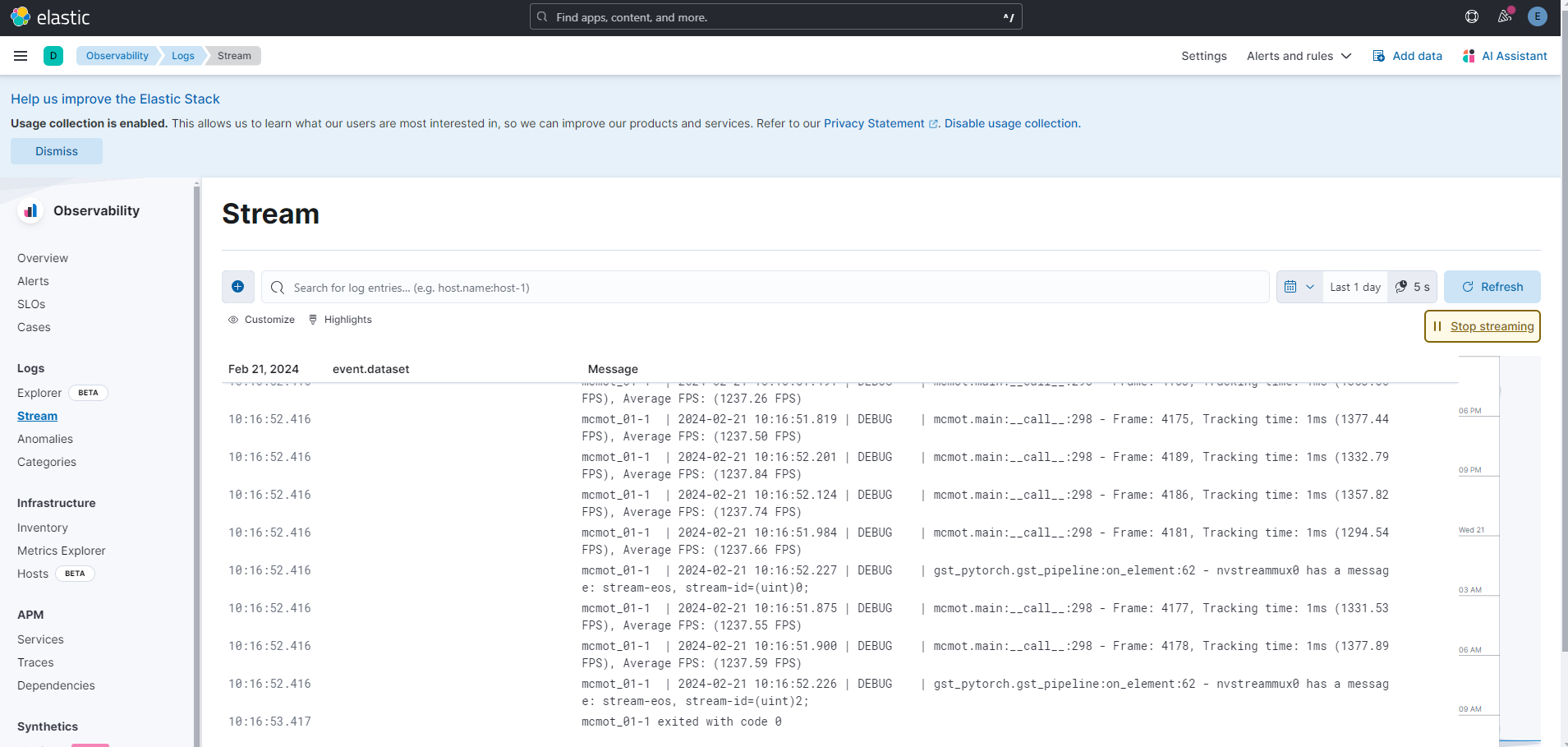
Task: Click Disable usage collection link
Action: (1012, 123)
